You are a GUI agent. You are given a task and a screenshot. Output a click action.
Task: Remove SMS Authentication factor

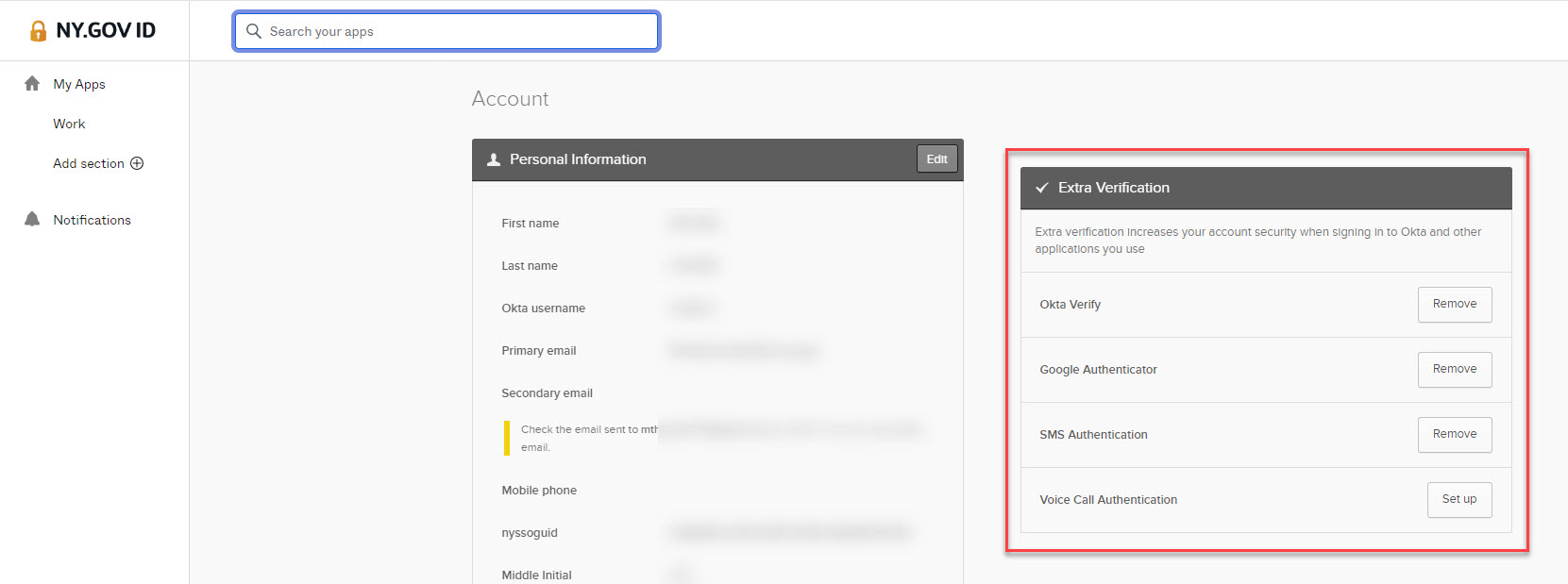[x=1454, y=434]
